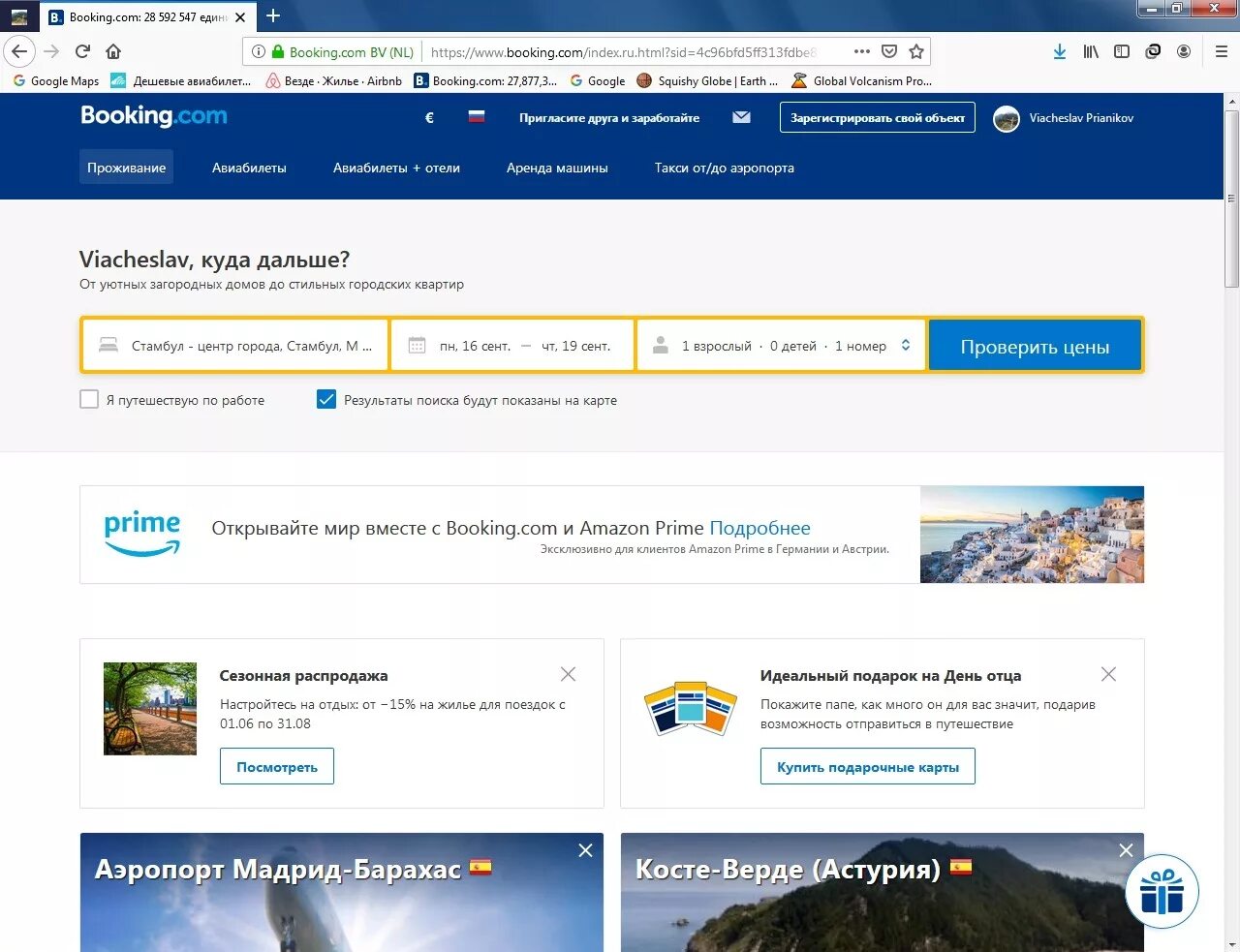
Task: Open Firefox downloads arrow
Action: click(1060, 51)
